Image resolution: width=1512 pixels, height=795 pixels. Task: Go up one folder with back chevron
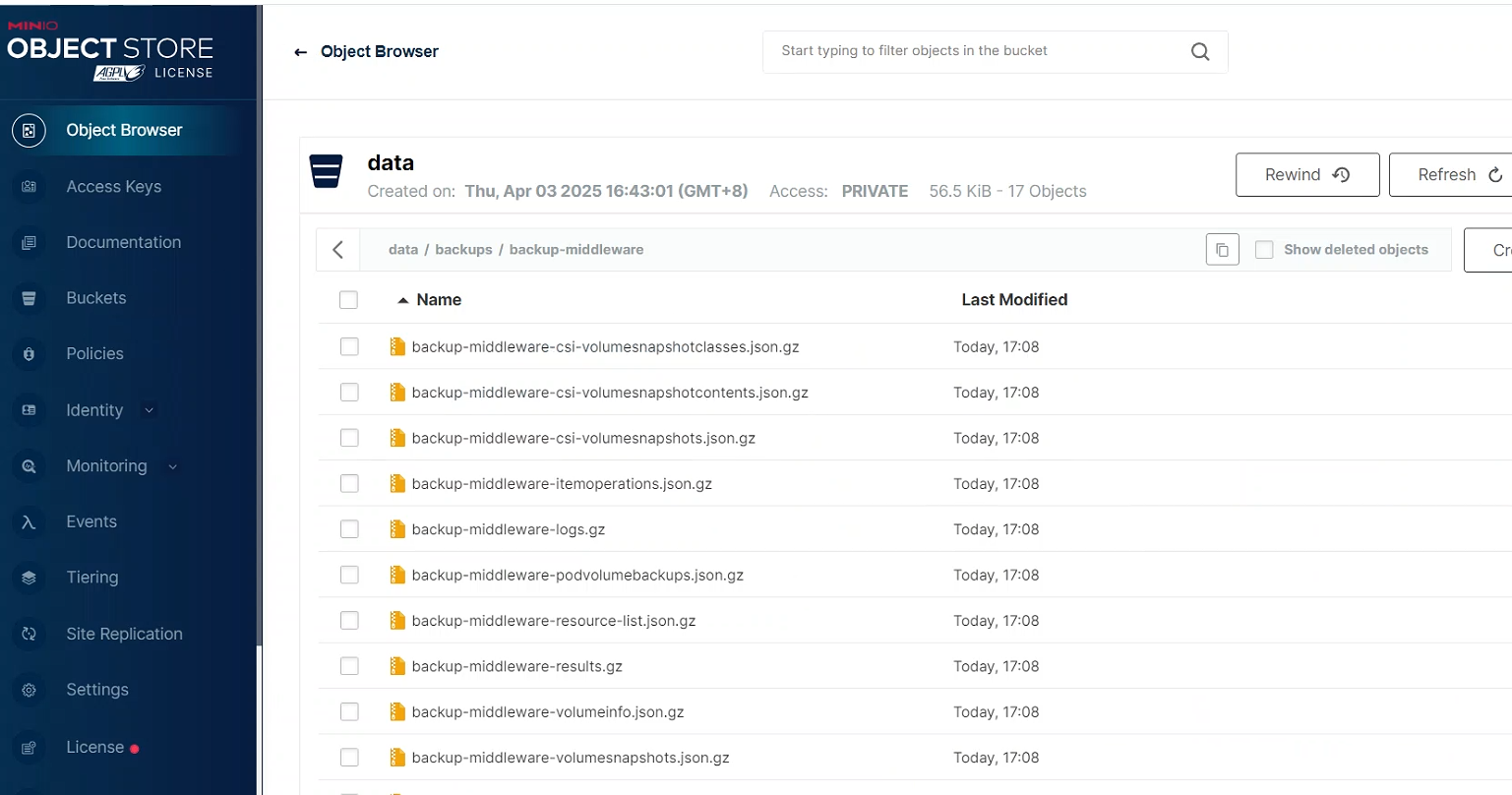pyautogui.click(x=338, y=250)
